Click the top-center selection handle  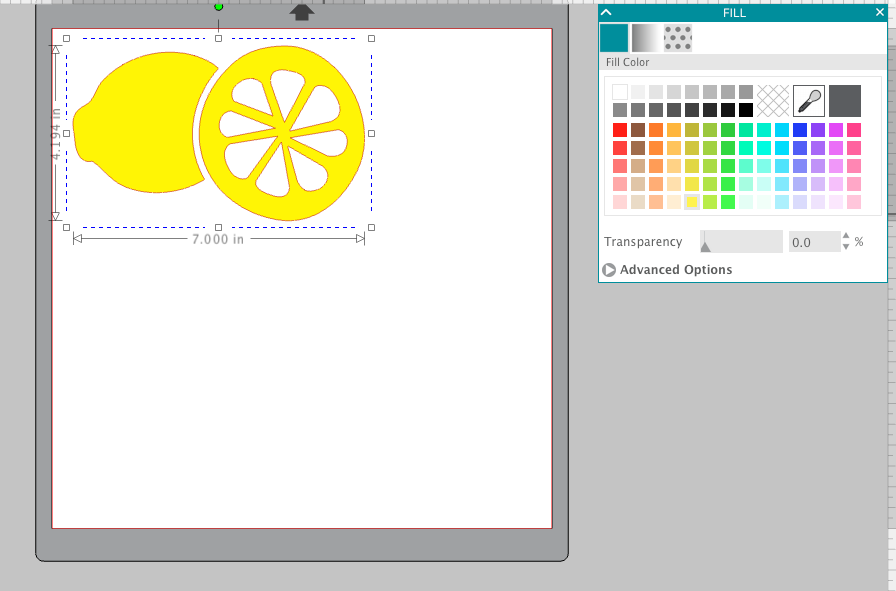[218, 38]
